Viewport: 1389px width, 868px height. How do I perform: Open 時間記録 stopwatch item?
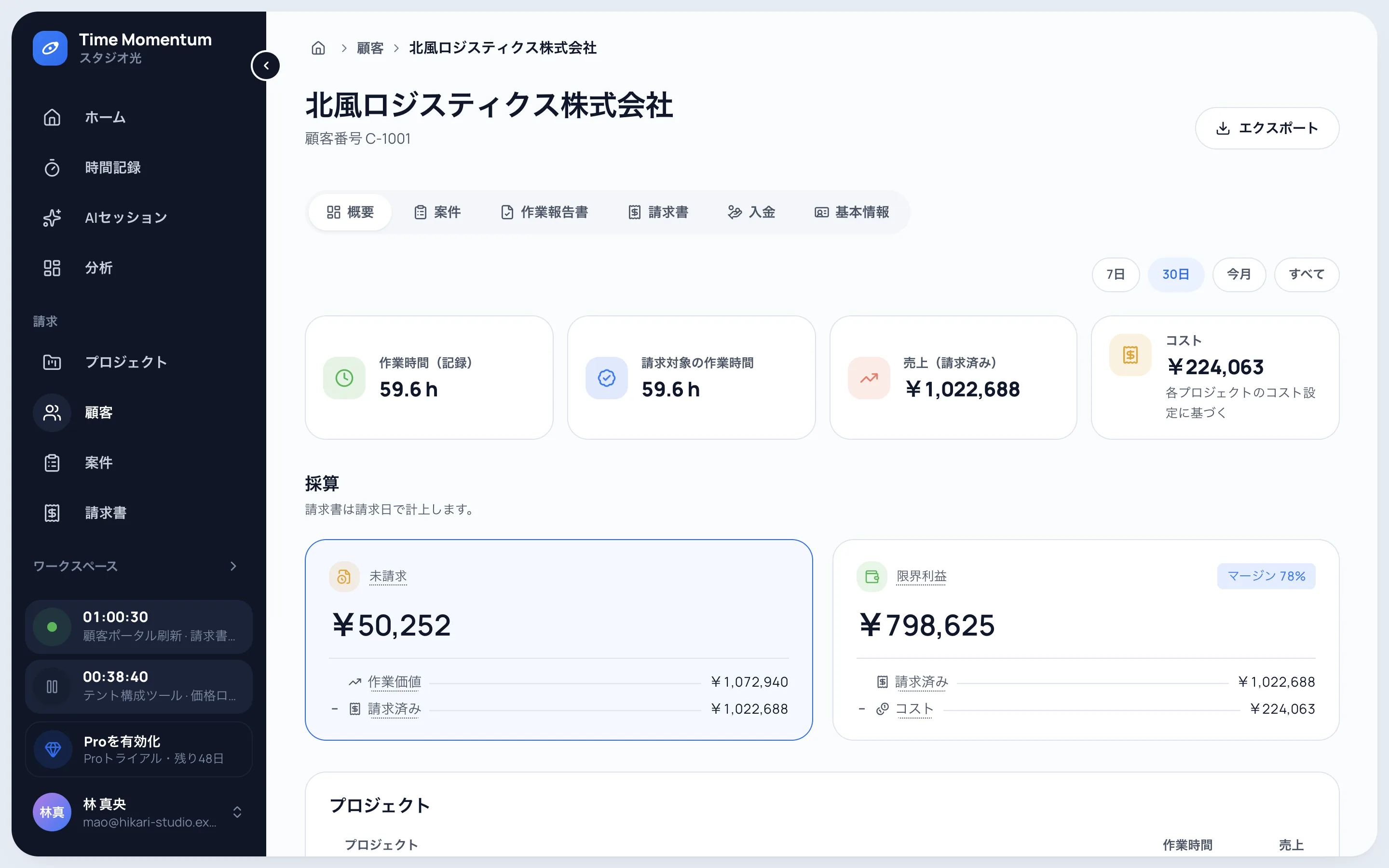(x=139, y=168)
